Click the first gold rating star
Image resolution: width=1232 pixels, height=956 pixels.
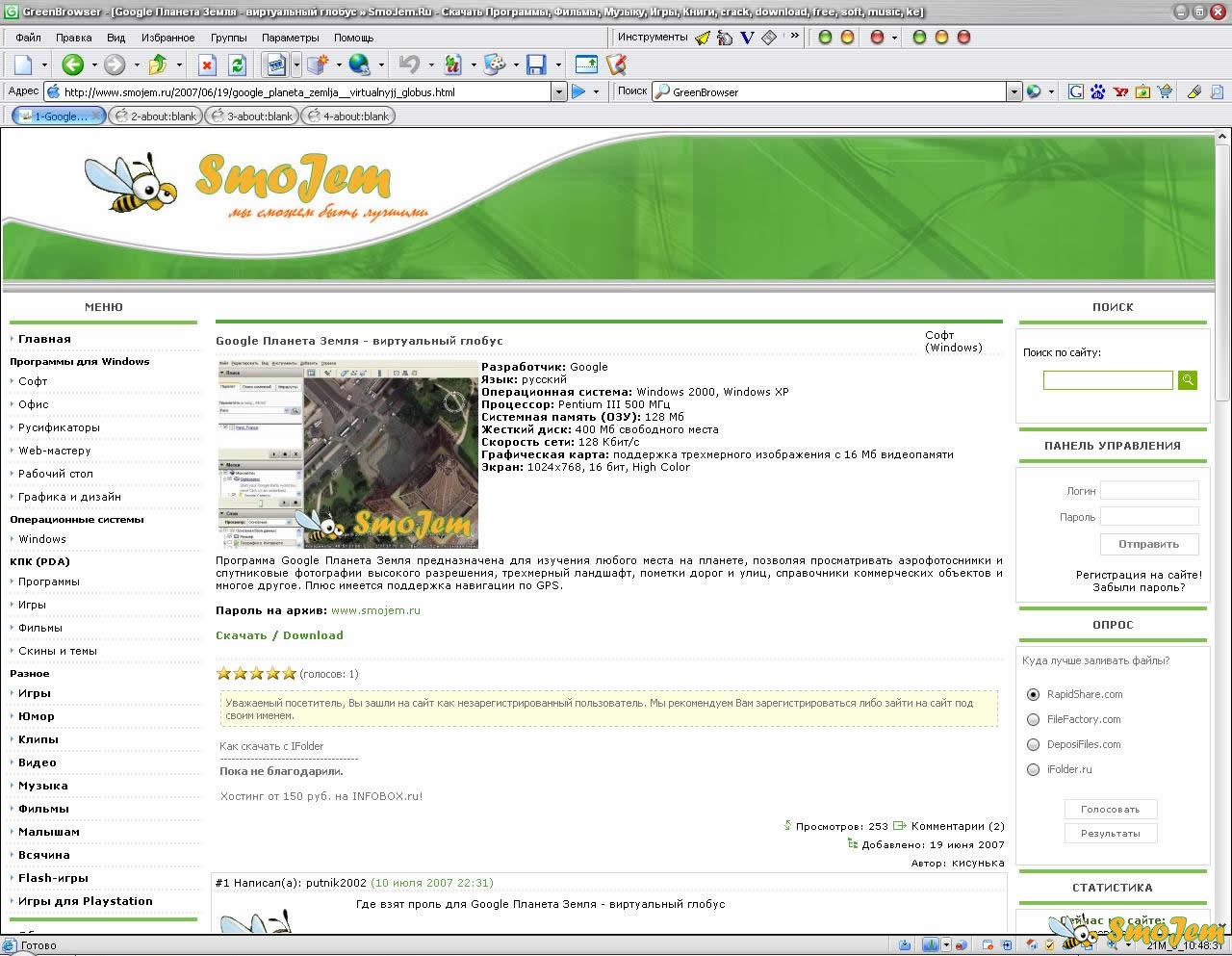pos(223,674)
